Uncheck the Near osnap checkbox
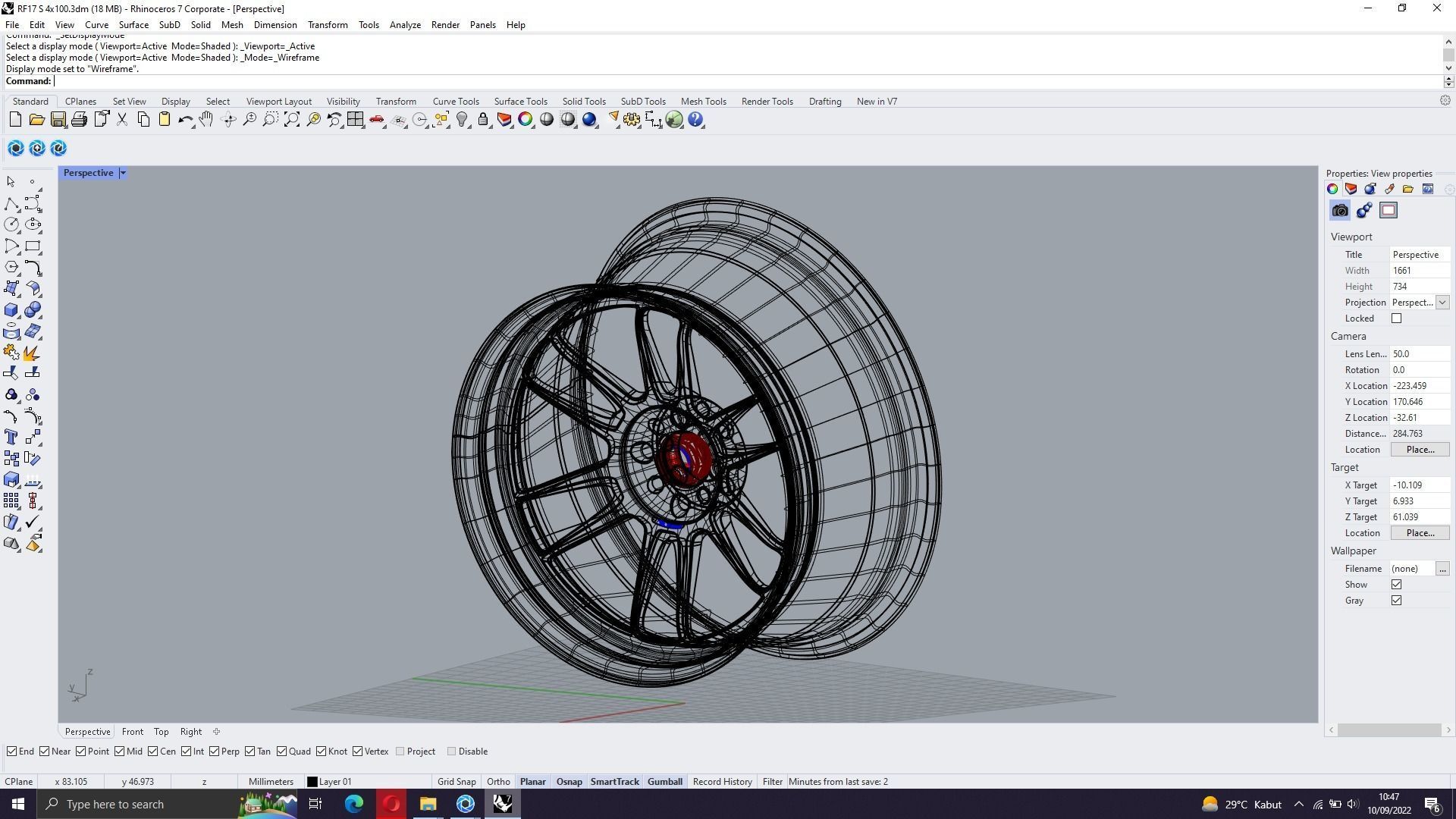The width and height of the screenshot is (1456, 819). click(45, 752)
